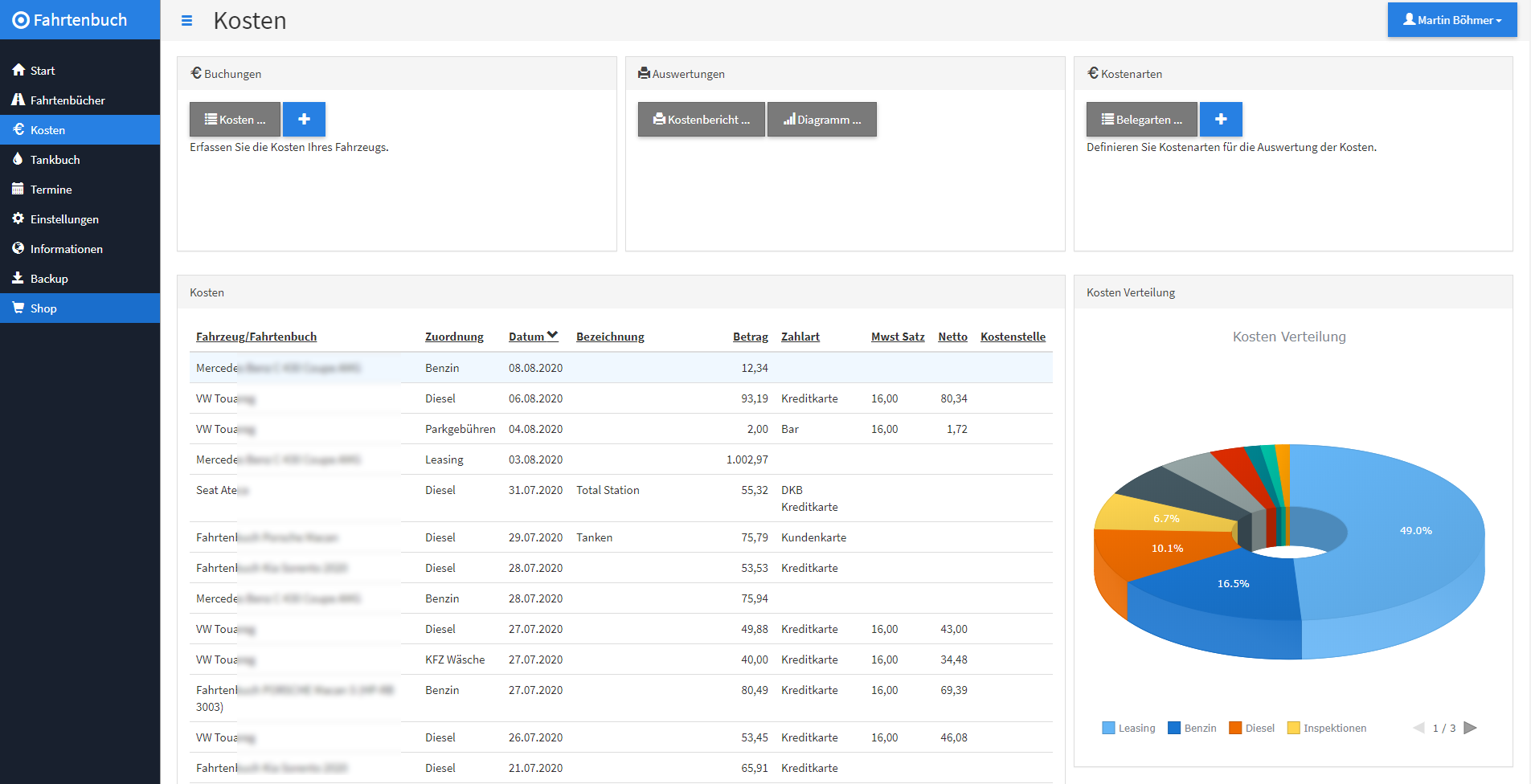
Task: Toggle Leasing legend swatch in chart
Action: [1108, 728]
